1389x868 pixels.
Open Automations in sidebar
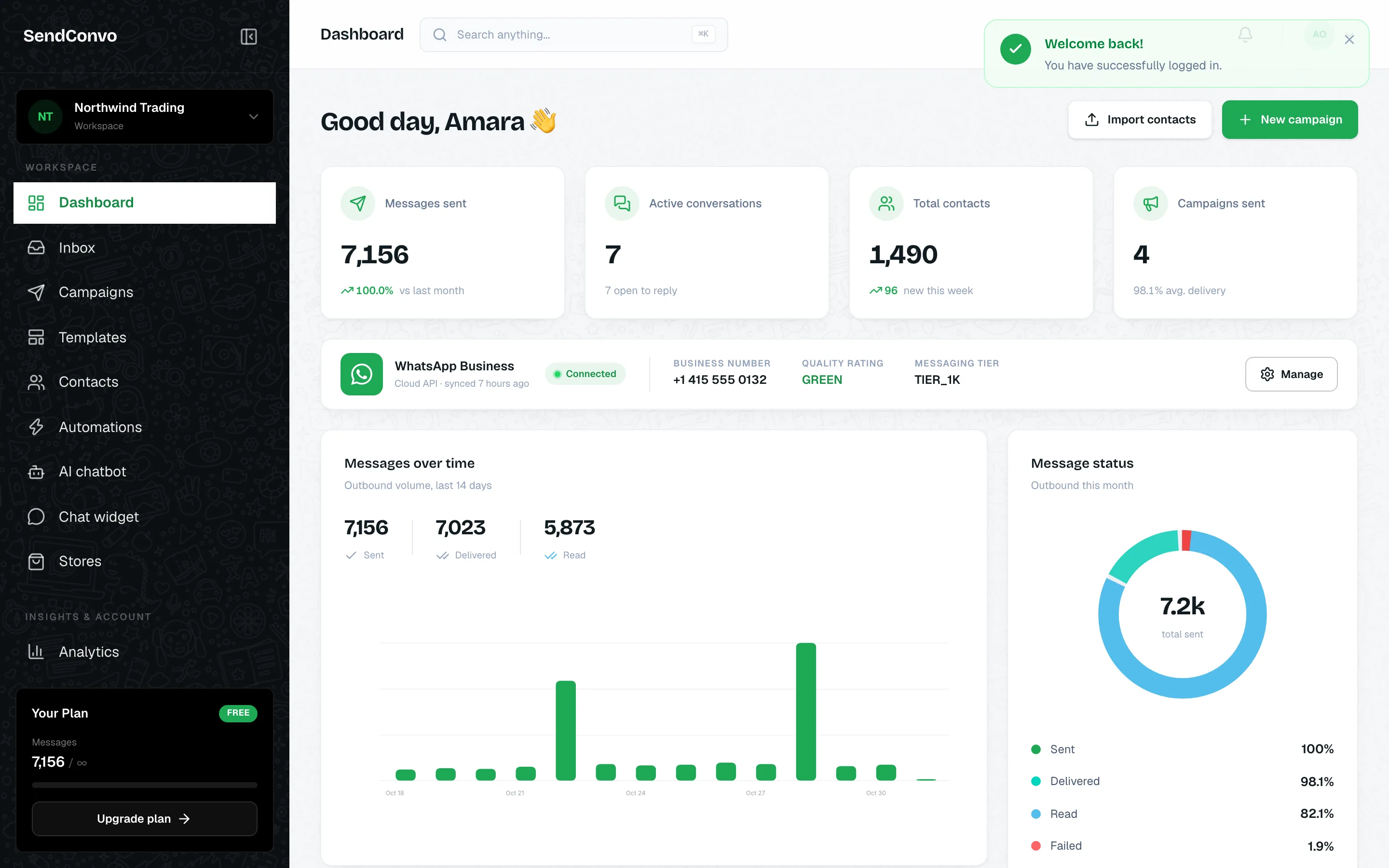click(145, 427)
